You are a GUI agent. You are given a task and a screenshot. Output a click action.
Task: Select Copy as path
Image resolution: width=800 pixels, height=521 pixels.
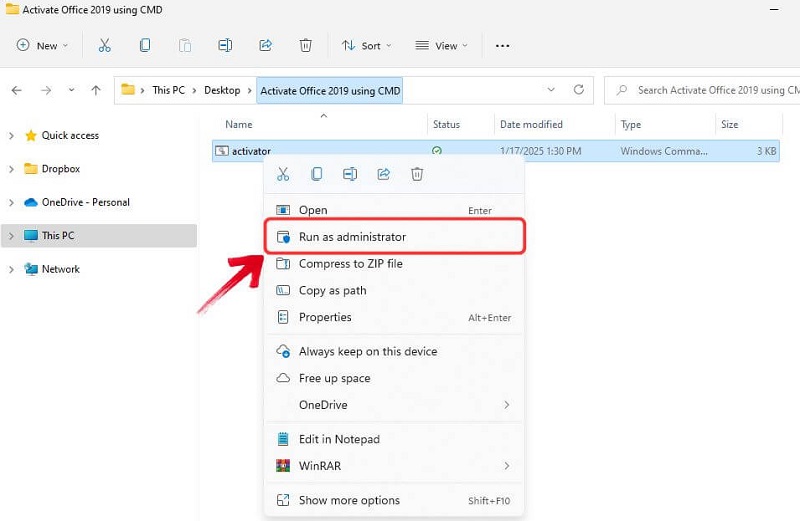pyautogui.click(x=394, y=290)
